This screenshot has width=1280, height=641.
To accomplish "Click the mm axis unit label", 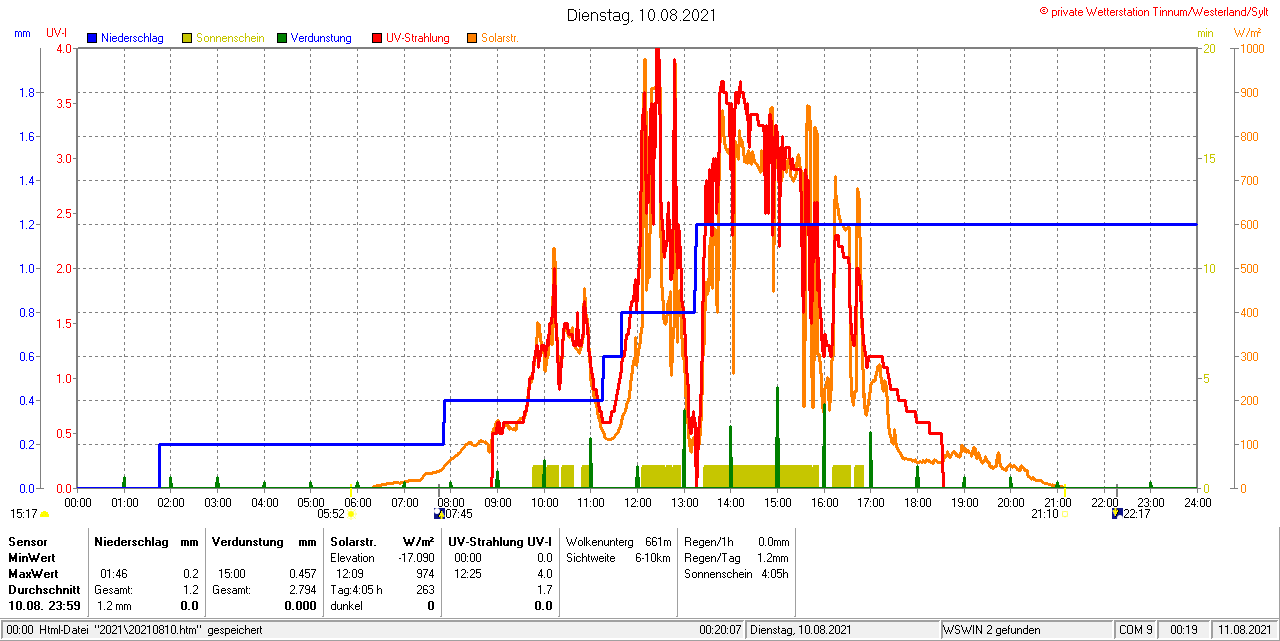I will coord(22,33).
